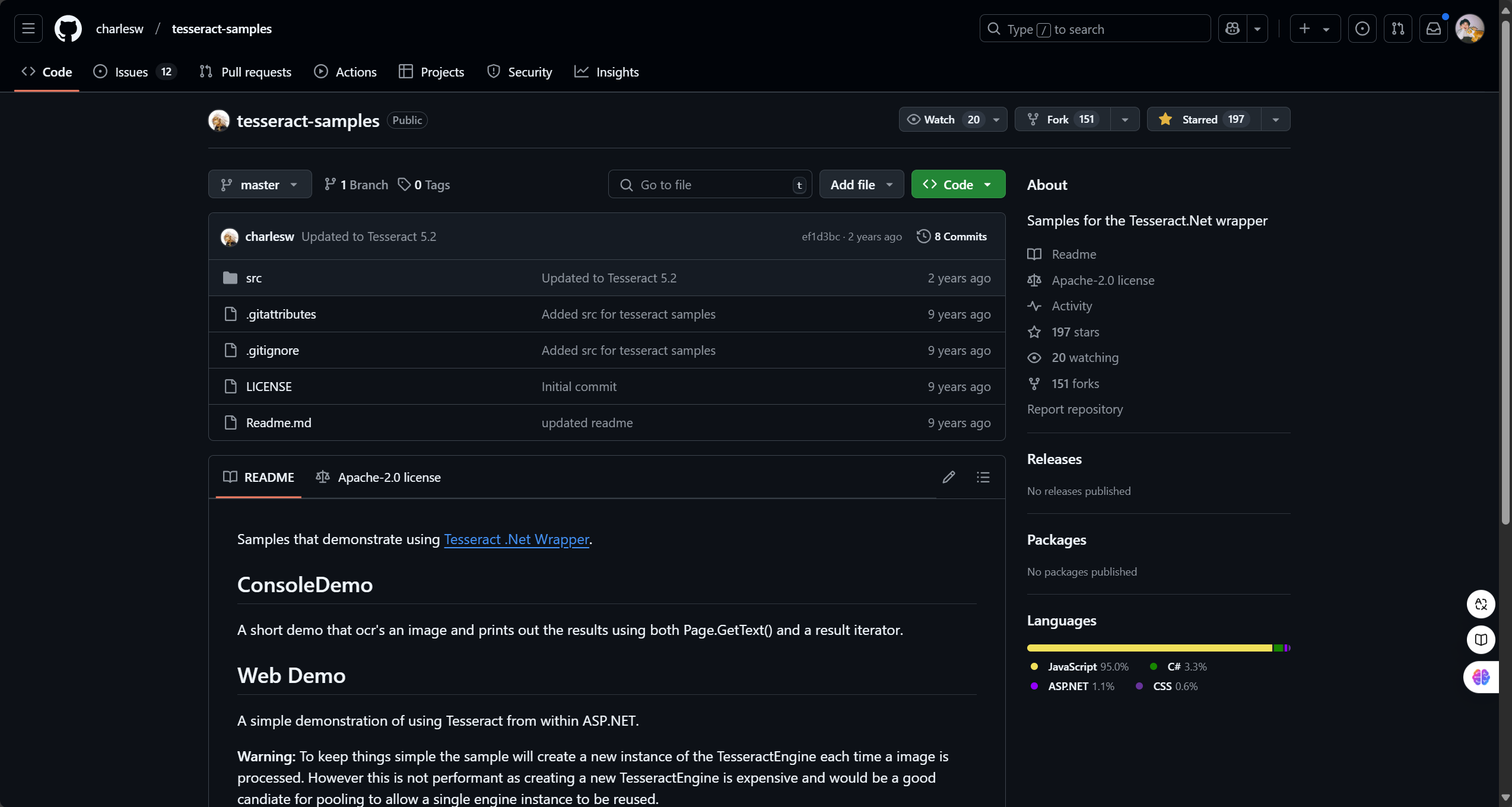Click the Fork button
Image resolution: width=1512 pixels, height=807 pixels.
(1063, 119)
